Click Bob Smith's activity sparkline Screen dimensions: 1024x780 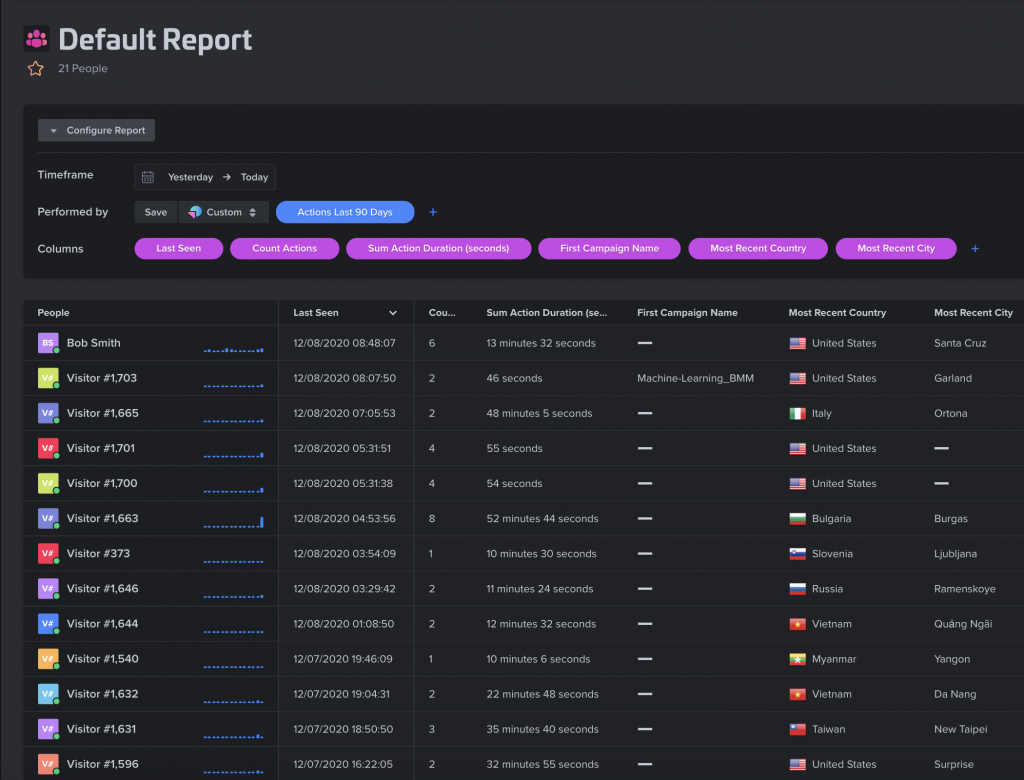tap(234, 350)
